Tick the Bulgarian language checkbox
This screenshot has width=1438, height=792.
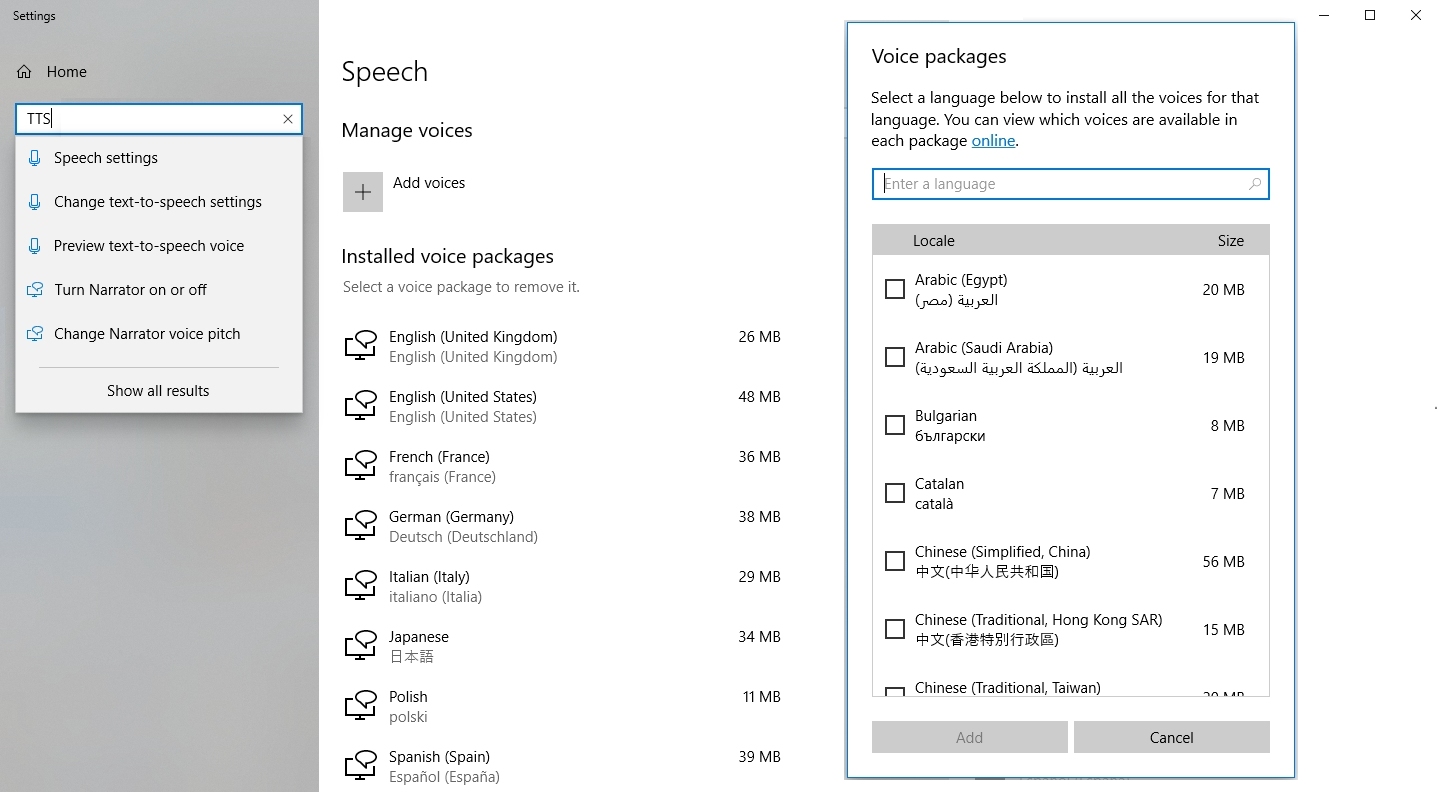click(895, 425)
